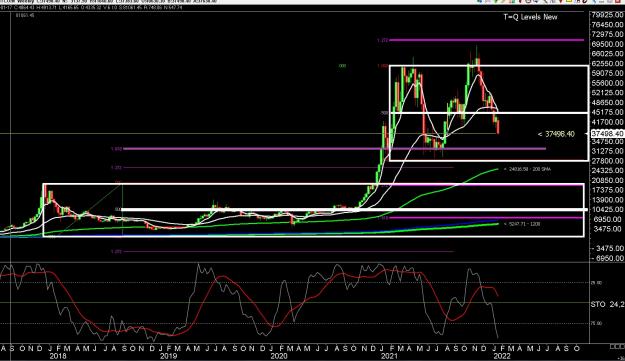Select the 2018 year label on time axis
This screenshot has width=625, height=361.
click(57, 356)
